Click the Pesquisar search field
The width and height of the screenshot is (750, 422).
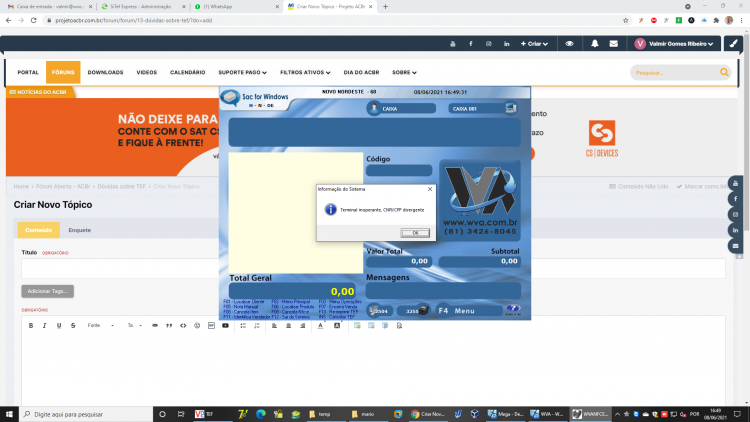673,73
